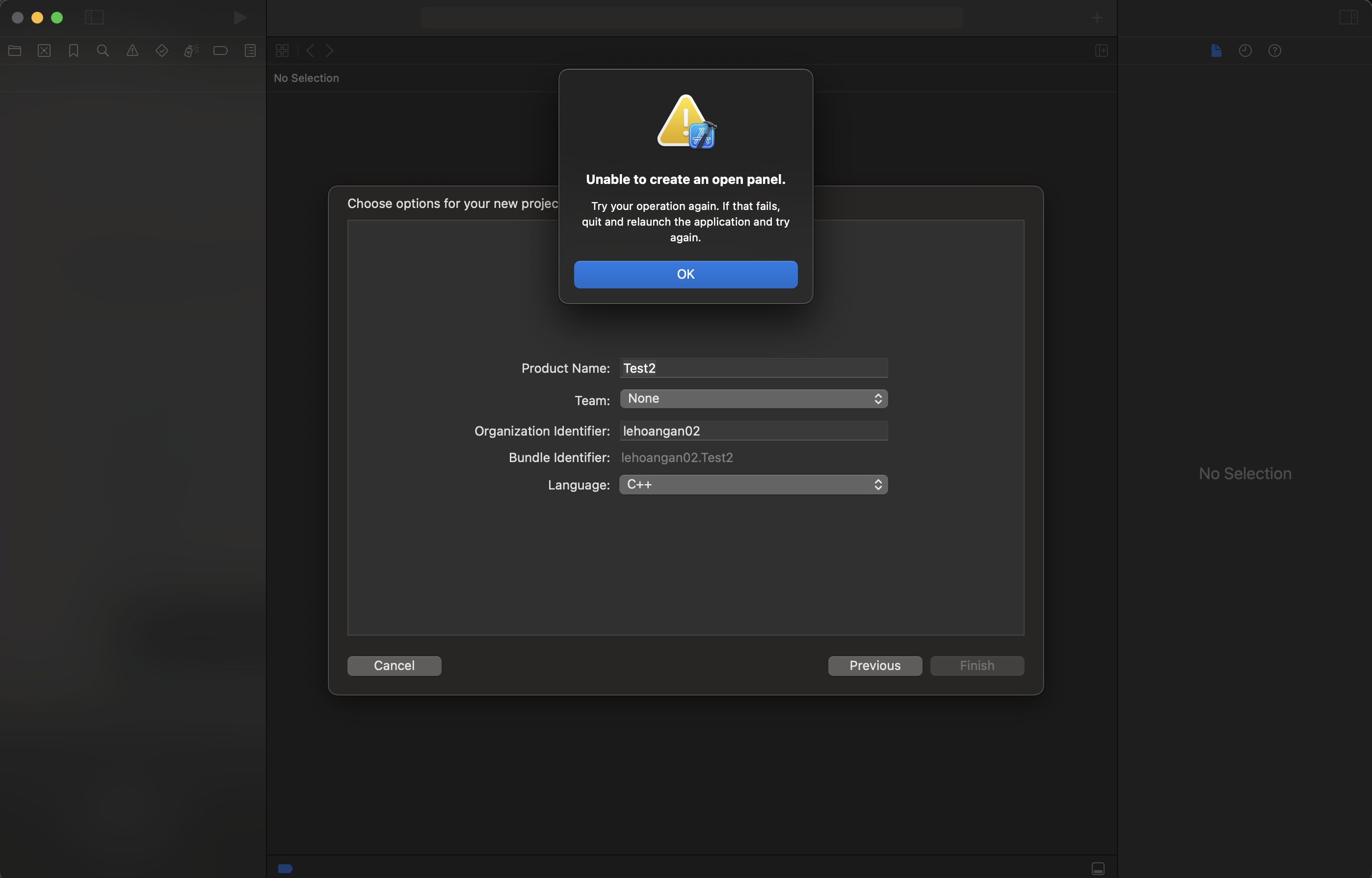
Task: Open the library plus button
Action: tap(1097, 18)
